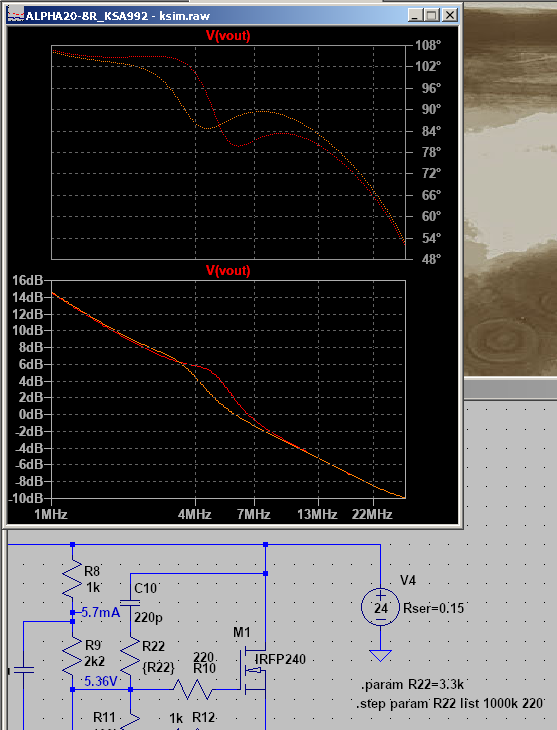Click the 24 voltage value inside V4
The height and width of the screenshot is (730, 557).
pyautogui.click(x=381, y=608)
